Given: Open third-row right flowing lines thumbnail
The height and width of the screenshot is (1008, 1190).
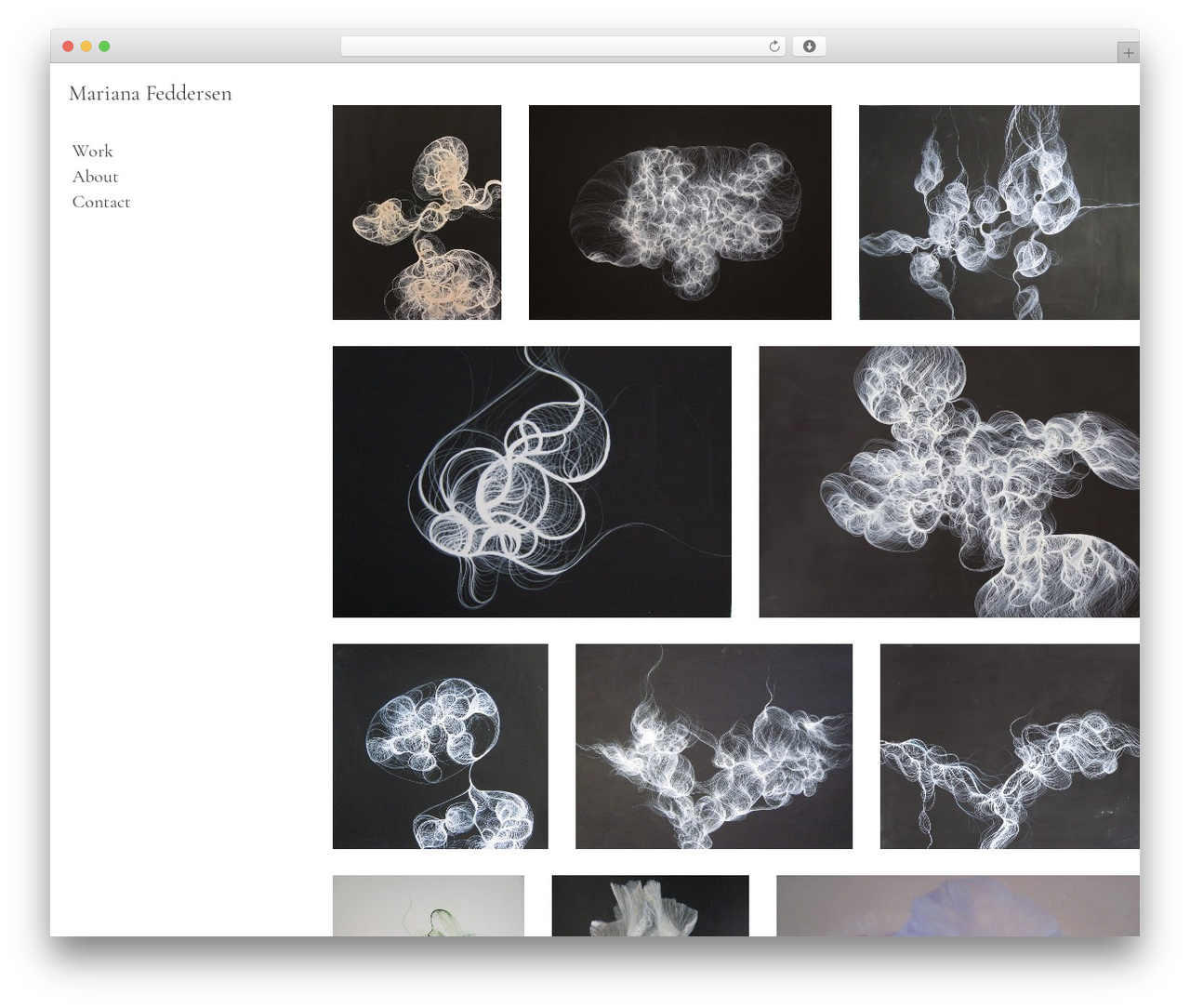Looking at the screenshot, I should coord(1010,746).
